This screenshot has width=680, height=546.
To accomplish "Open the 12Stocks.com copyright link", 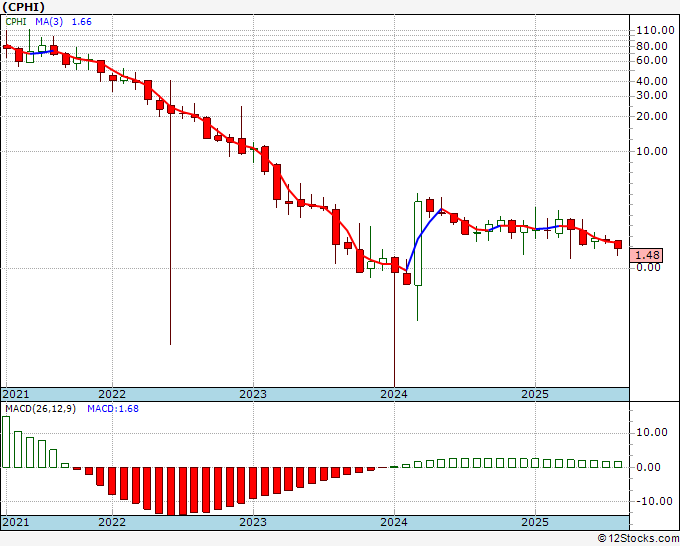I will tap(638, 539).
